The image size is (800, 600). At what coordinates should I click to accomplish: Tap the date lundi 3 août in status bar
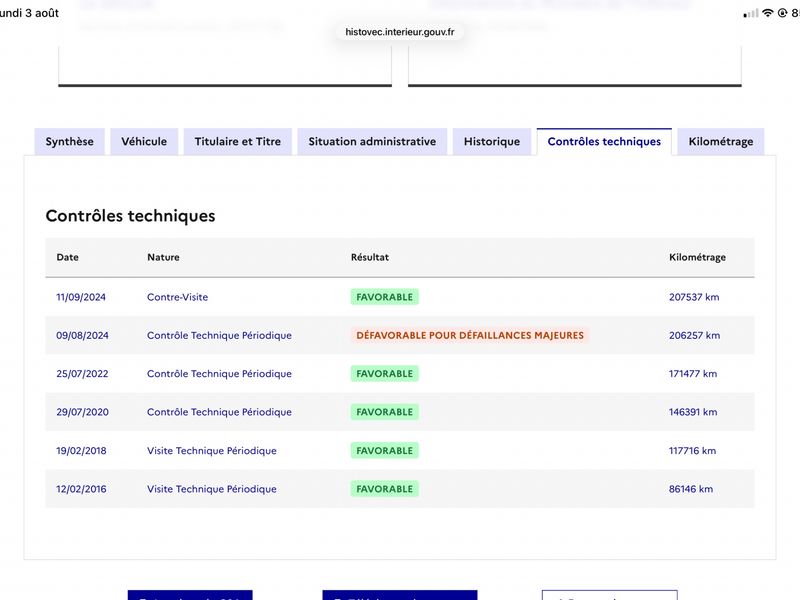(x=29, y=13)
